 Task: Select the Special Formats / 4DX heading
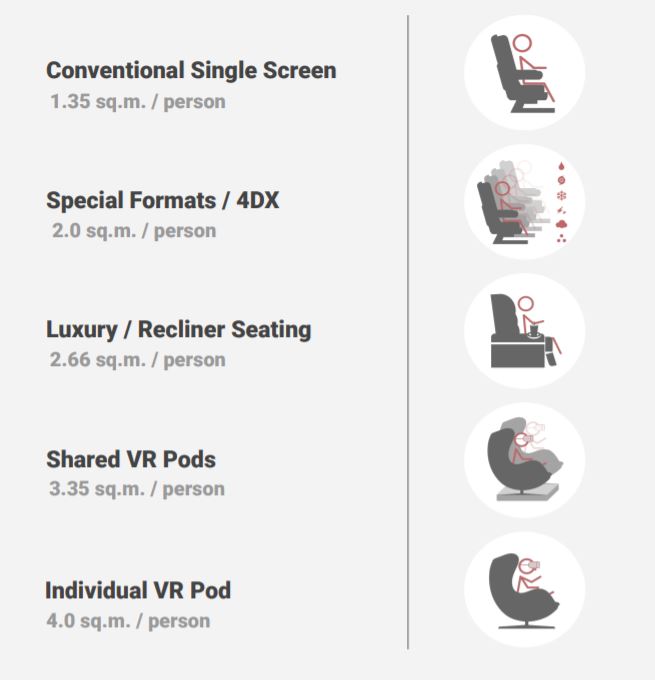click(x=163, y=200)
